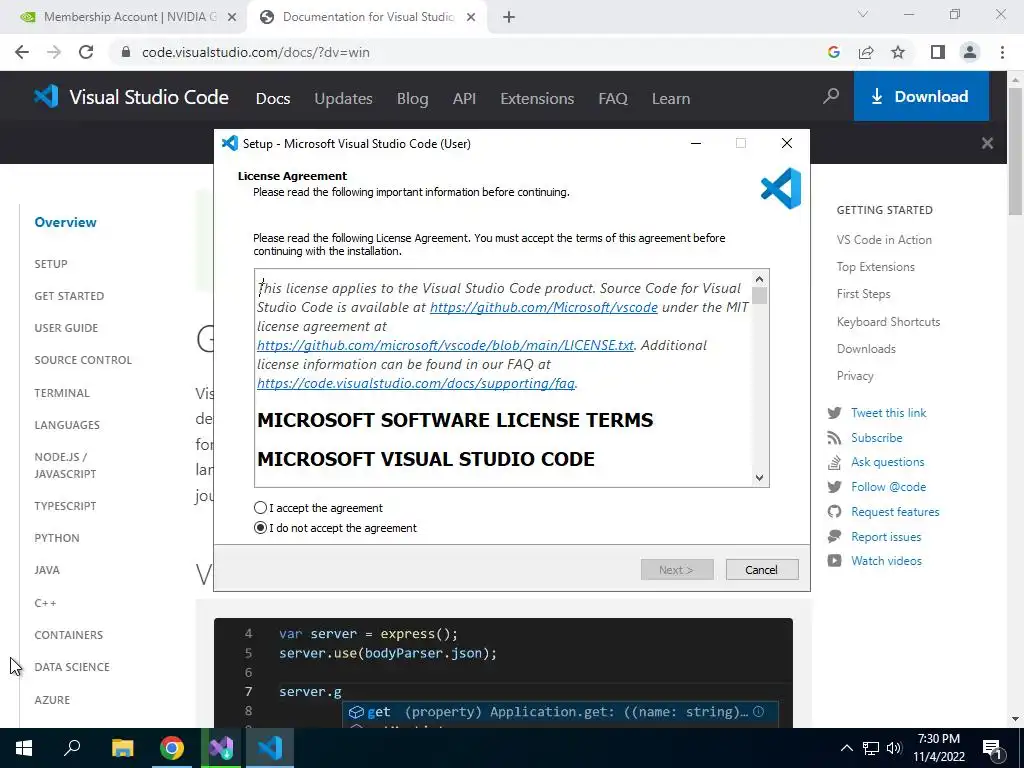
Task: Bookmark page with star icon
Action: pos(899,52)
